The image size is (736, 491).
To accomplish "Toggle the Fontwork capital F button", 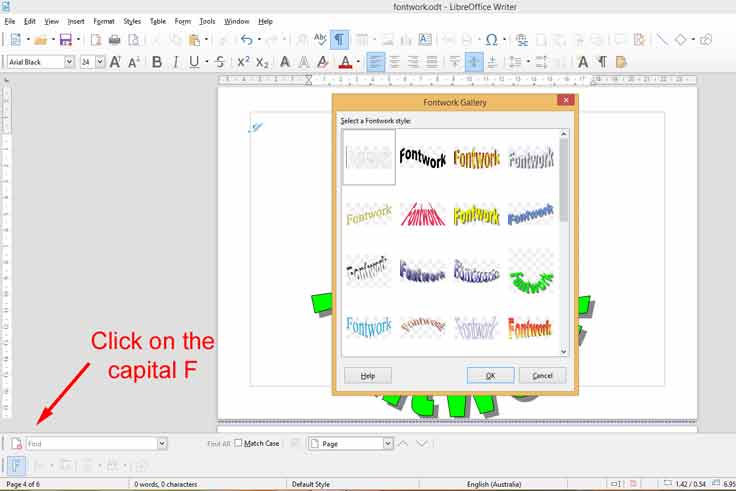I will click(16, 466).
